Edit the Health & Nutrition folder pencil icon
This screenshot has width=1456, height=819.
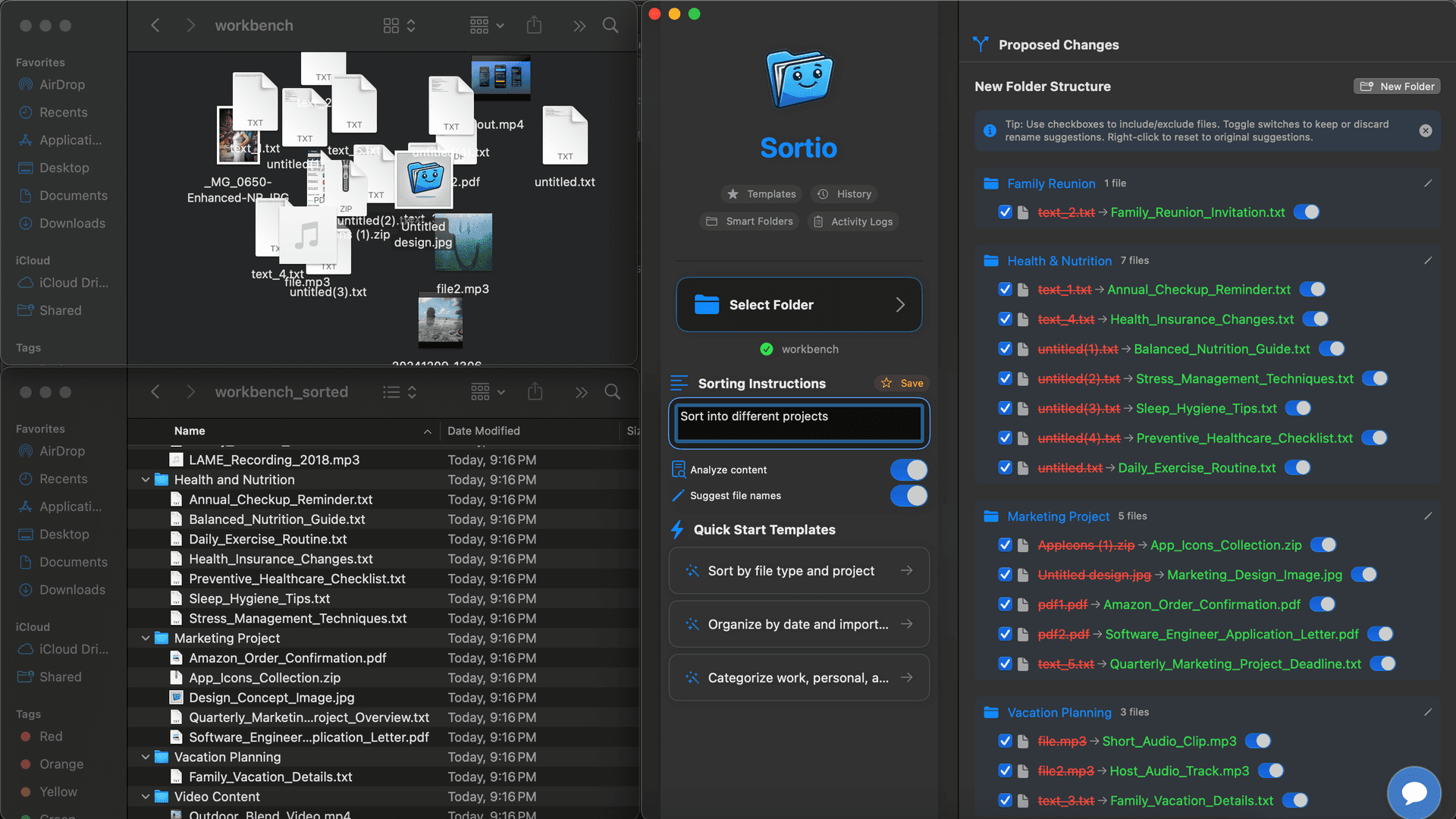tap(1428, 260)
